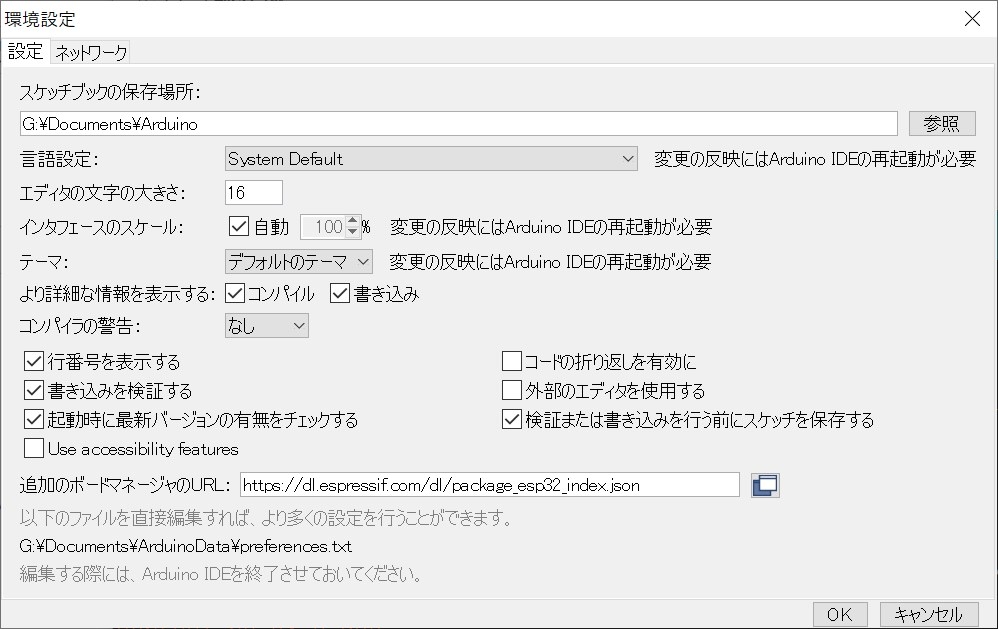Viewport: 998px width, 629px height.
Task: Click the 参照 browse button
Action: pyautogui.click(x=941, y=123)
